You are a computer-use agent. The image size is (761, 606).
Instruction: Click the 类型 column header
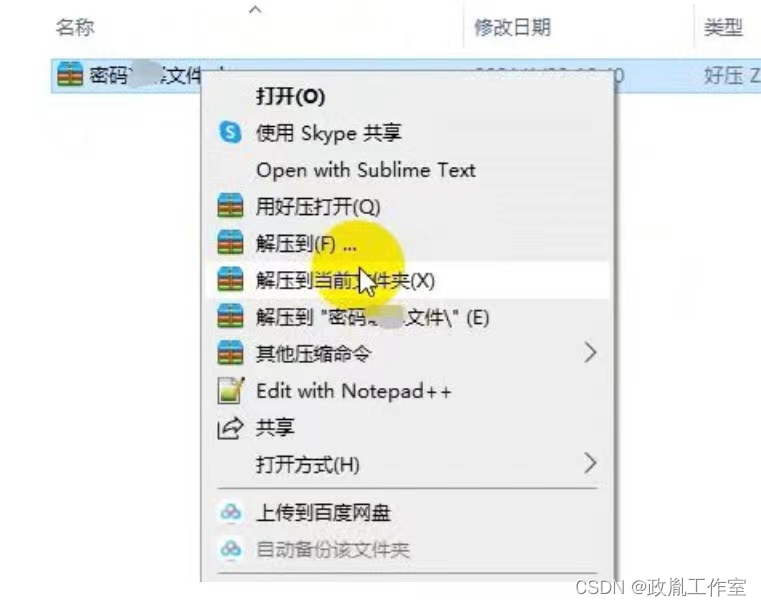[723, 27]
